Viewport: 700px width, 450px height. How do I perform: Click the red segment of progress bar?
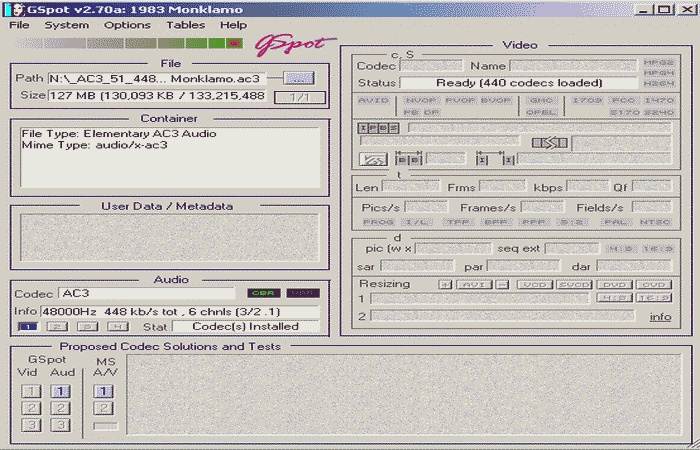(235, 44)
